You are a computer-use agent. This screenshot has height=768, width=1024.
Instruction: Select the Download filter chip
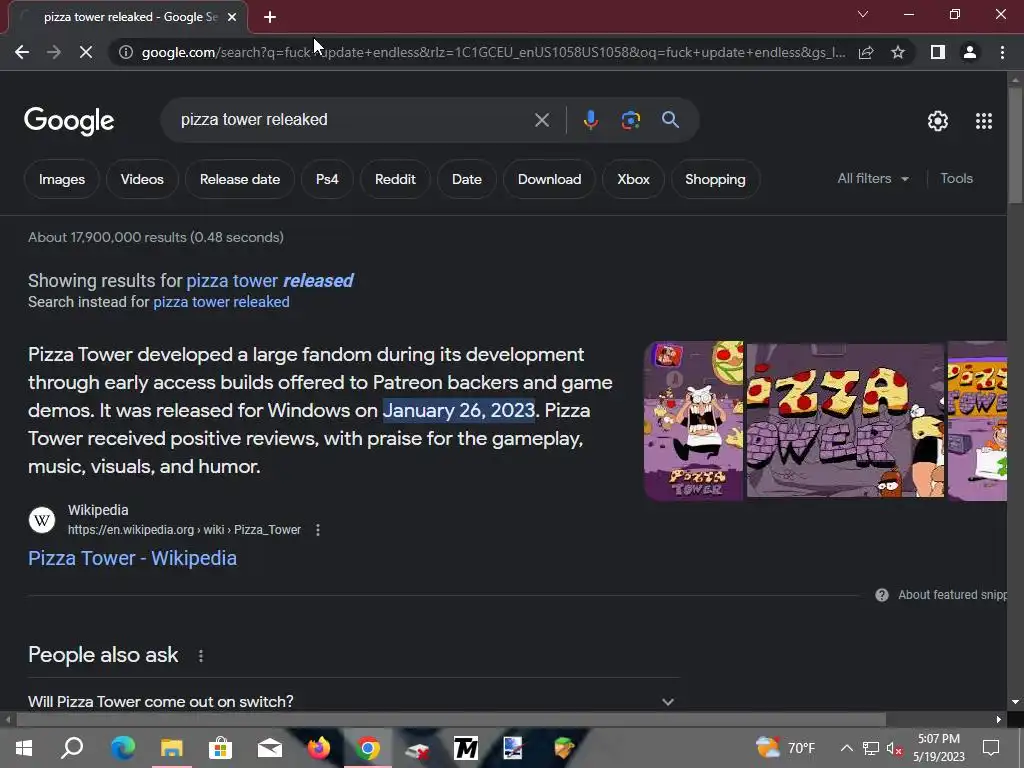click(549, 179)
